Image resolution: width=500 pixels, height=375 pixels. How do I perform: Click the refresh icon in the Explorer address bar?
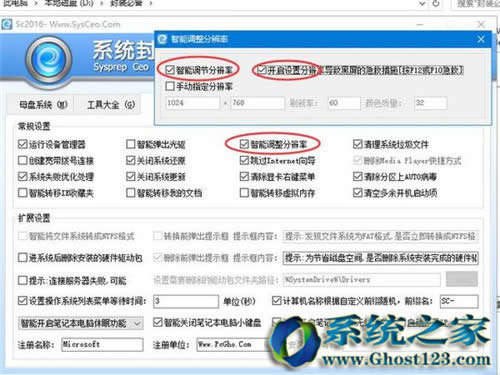[x=435, y=4]
